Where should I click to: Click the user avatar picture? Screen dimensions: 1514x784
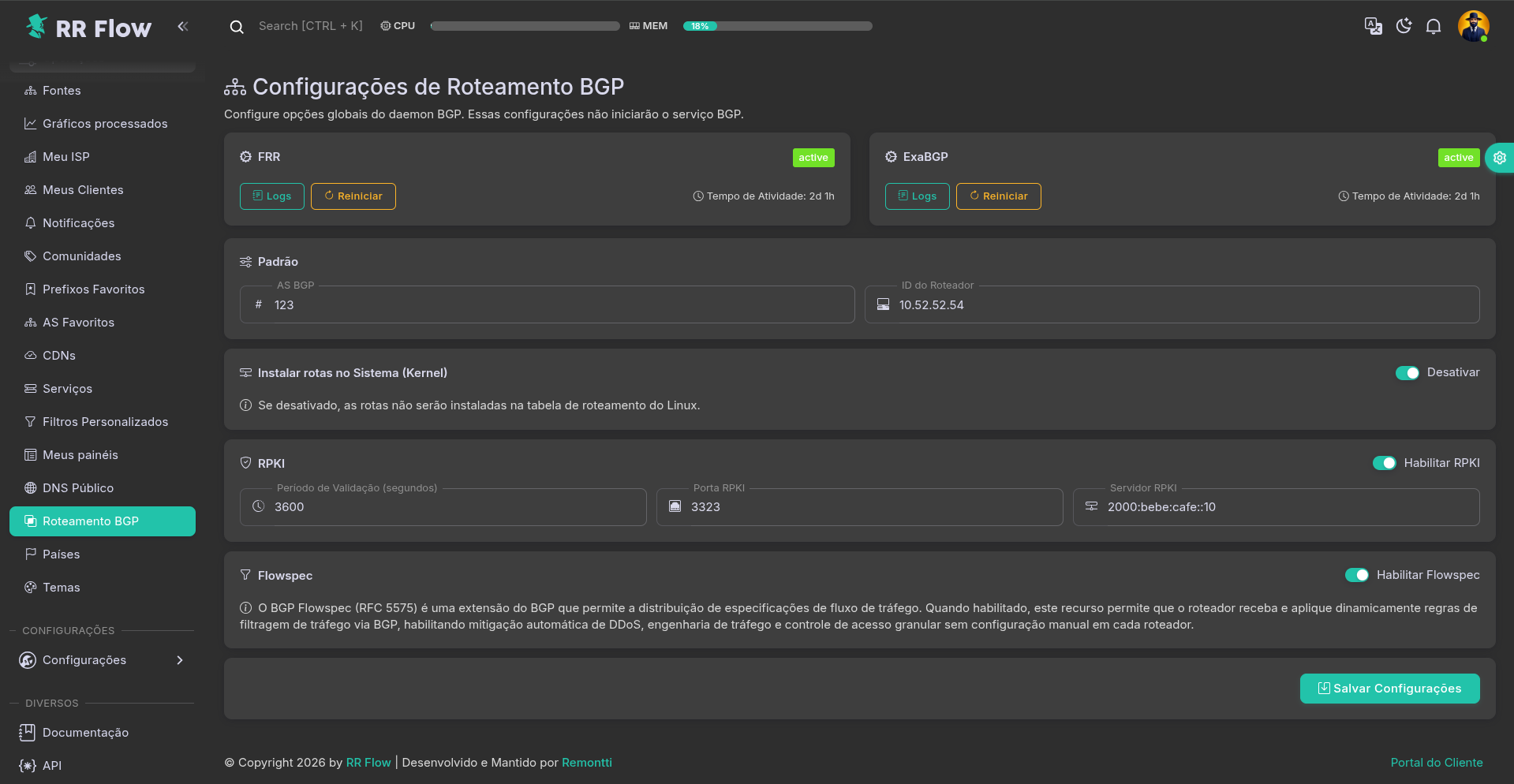pos(1472,26)
